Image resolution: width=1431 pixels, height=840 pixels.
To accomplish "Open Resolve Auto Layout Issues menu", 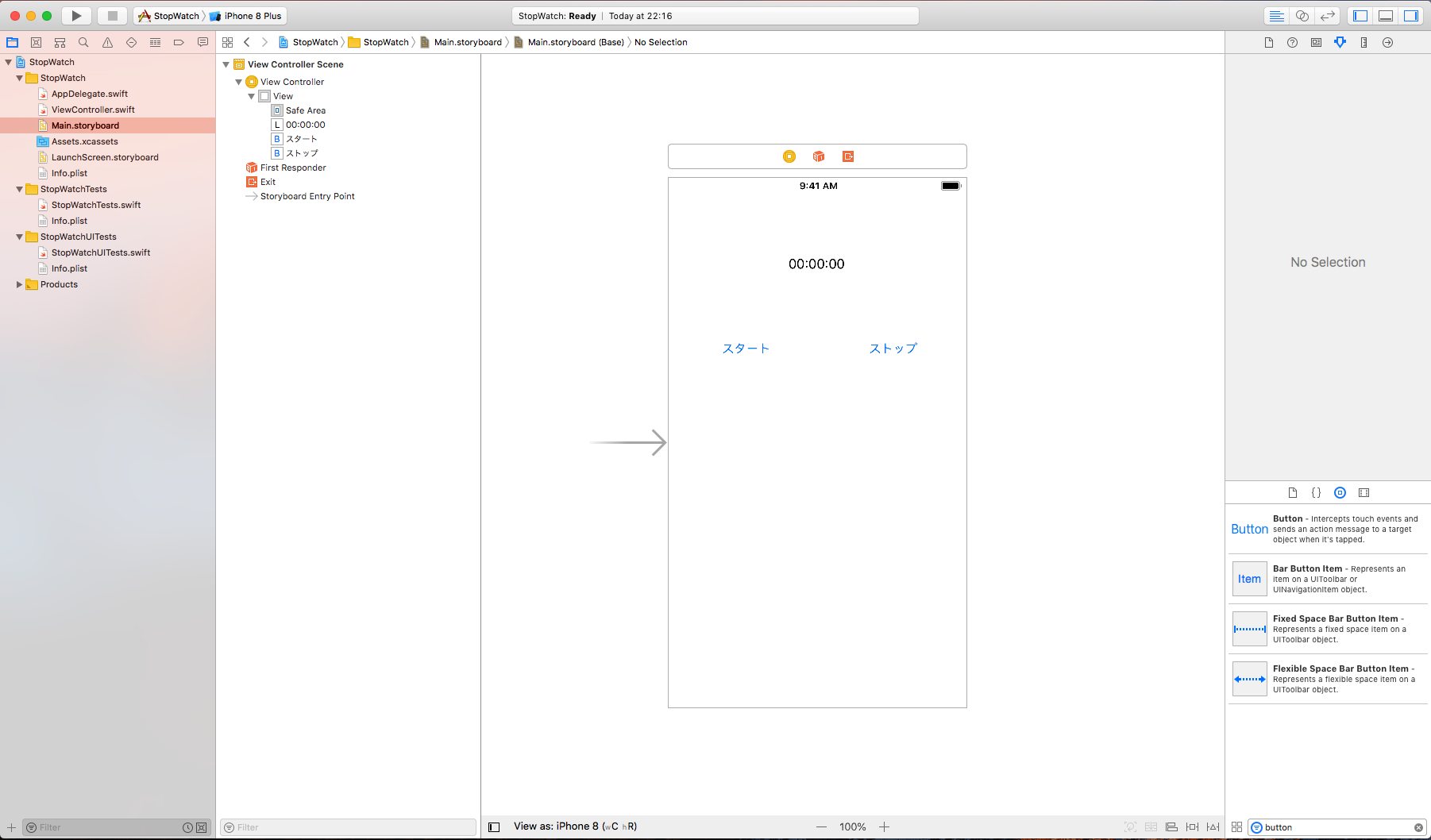I will point(1213,827).
